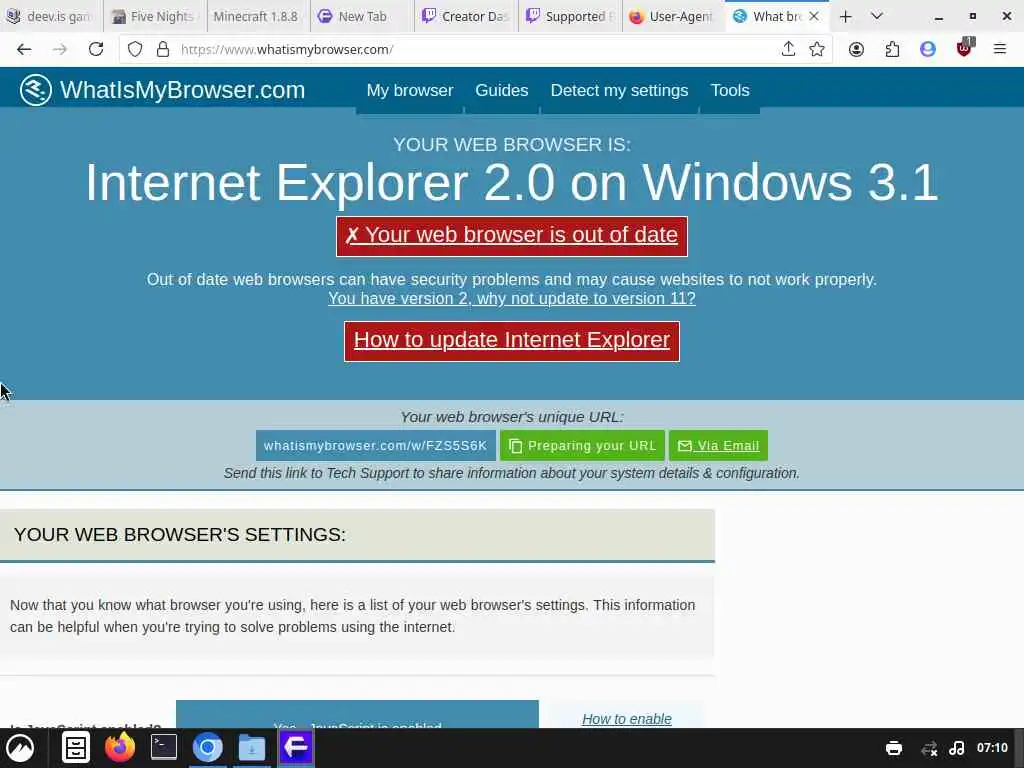Image resolution: width=1024 pixels, height=768 pixels.
Task: Switch to the Creator Dashboard tab
Action: click(x=466, y=16)
